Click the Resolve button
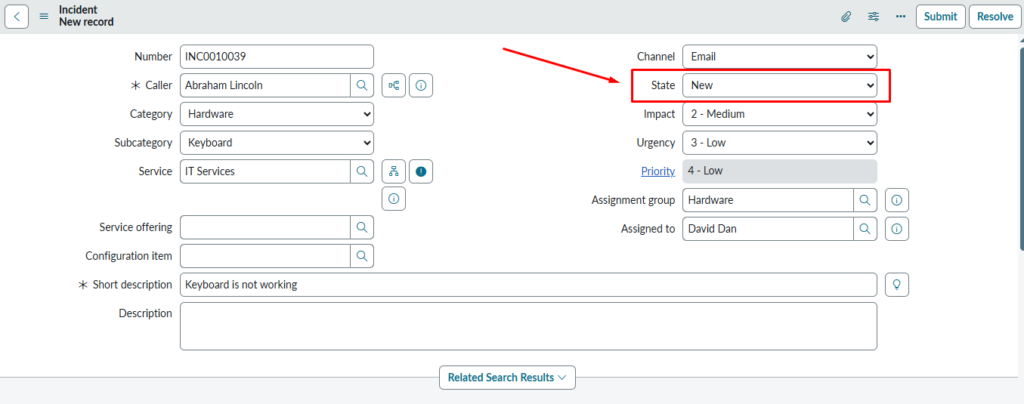The width and height of the screenshot is (1024, 404). 994,16
